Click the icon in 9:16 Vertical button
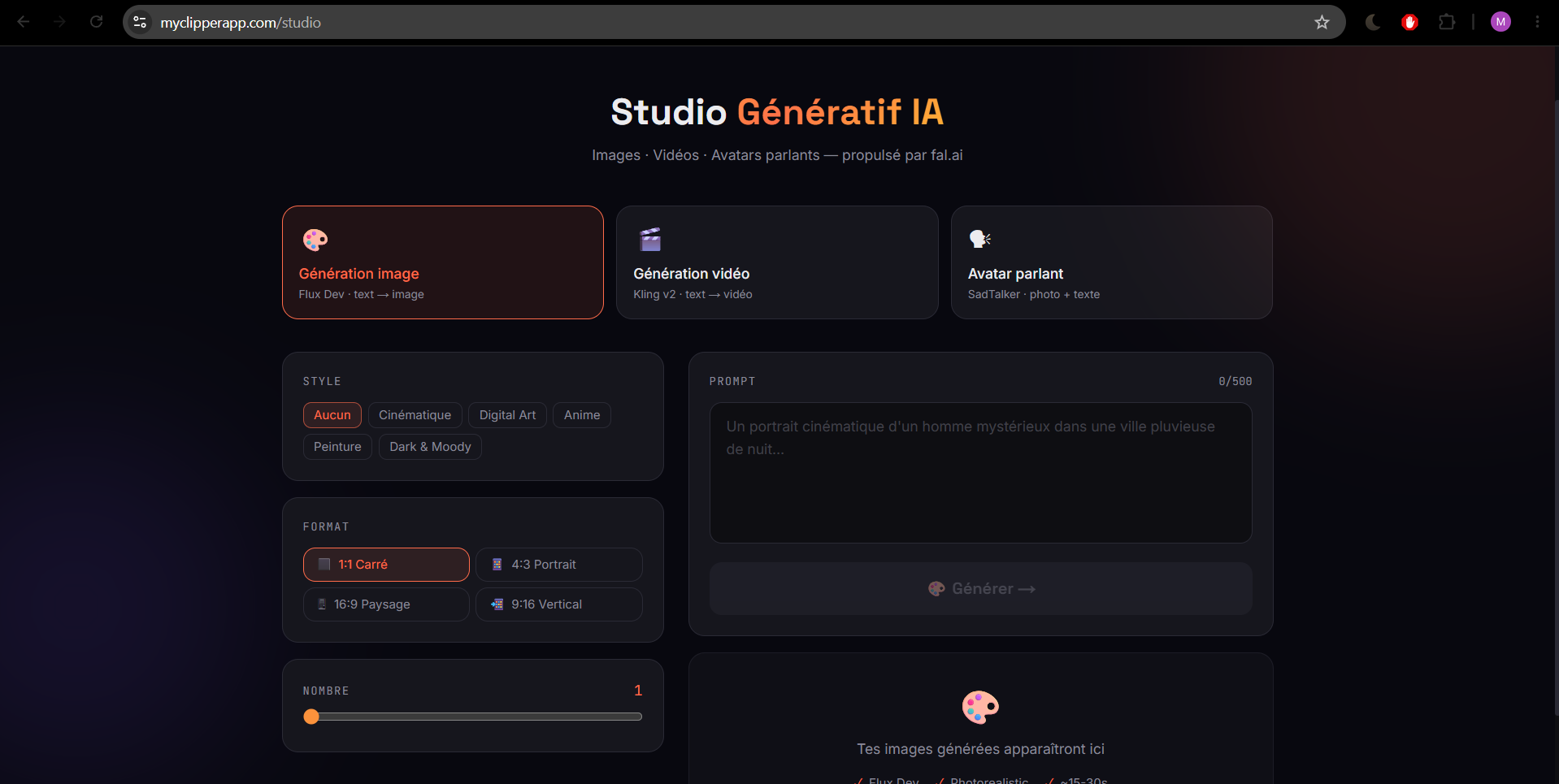 pyautogui.click(x=497, y=604)
